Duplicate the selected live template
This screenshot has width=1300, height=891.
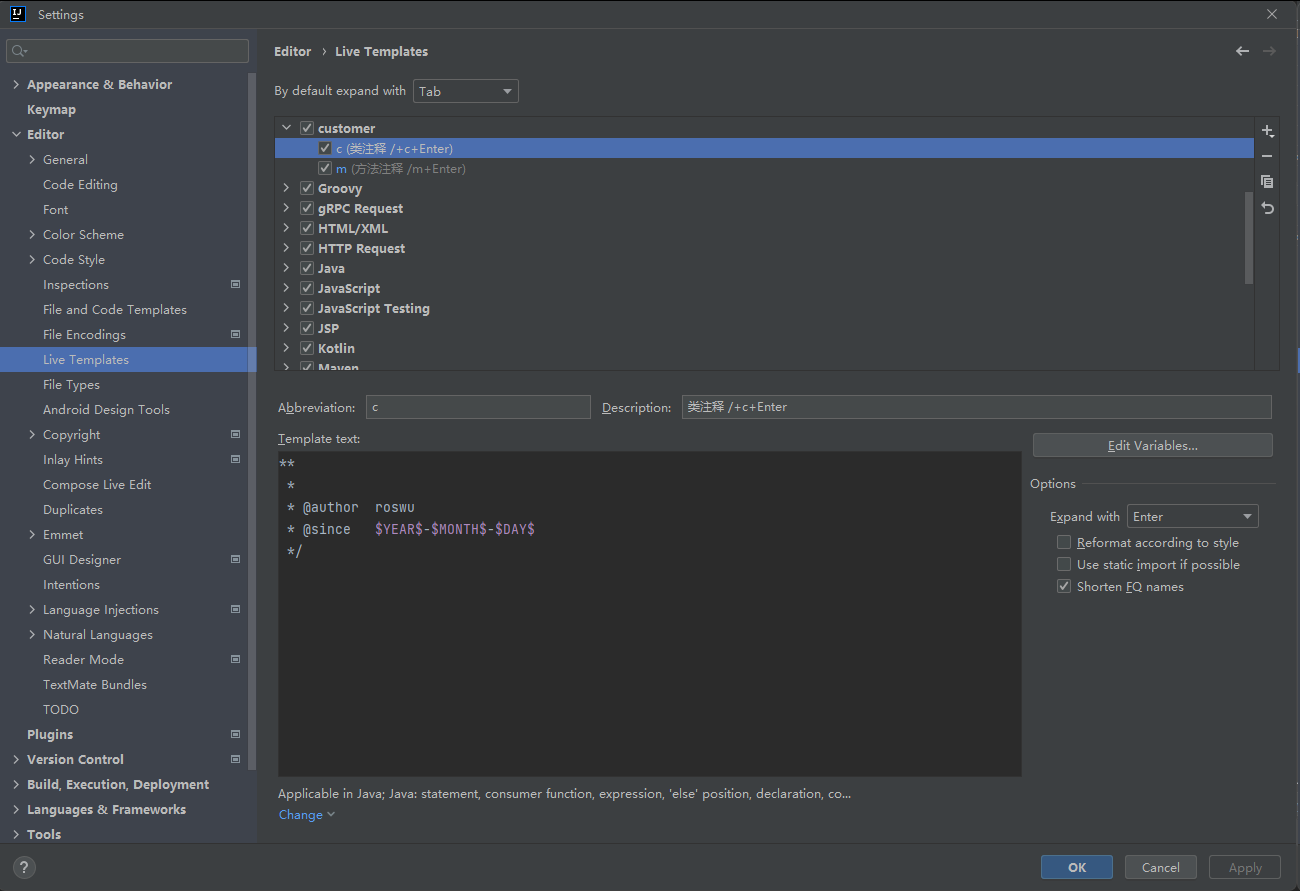point(1267,182)
